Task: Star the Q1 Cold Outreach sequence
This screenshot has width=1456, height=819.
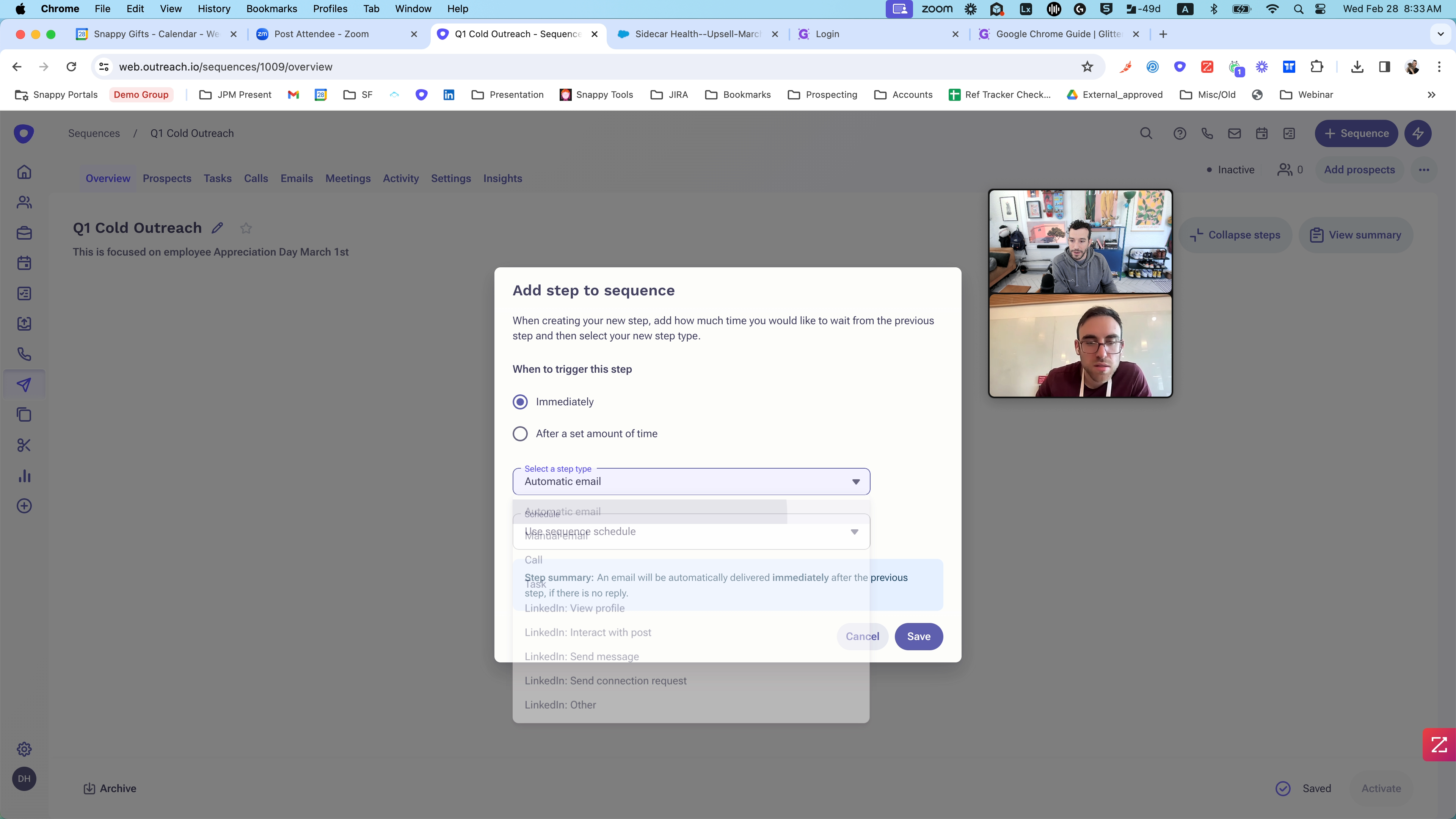Action: 246,228
